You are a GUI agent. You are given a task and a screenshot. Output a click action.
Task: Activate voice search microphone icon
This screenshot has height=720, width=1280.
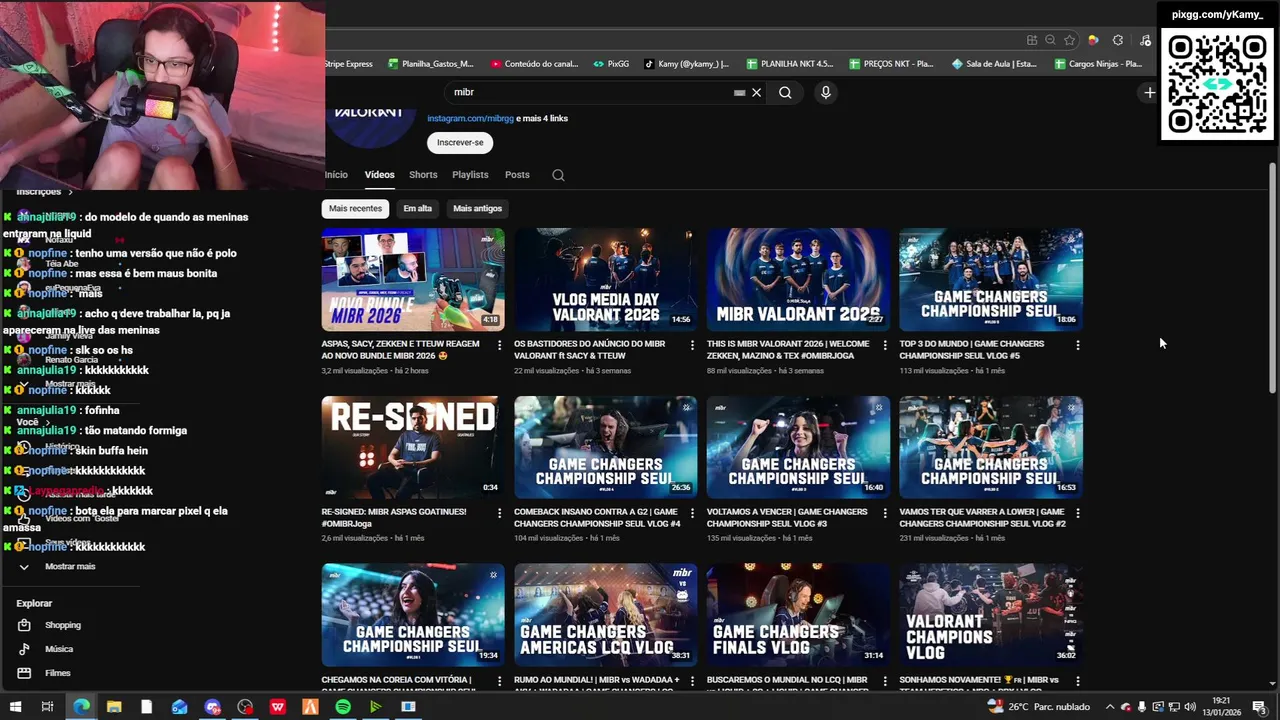click(825, 92)
